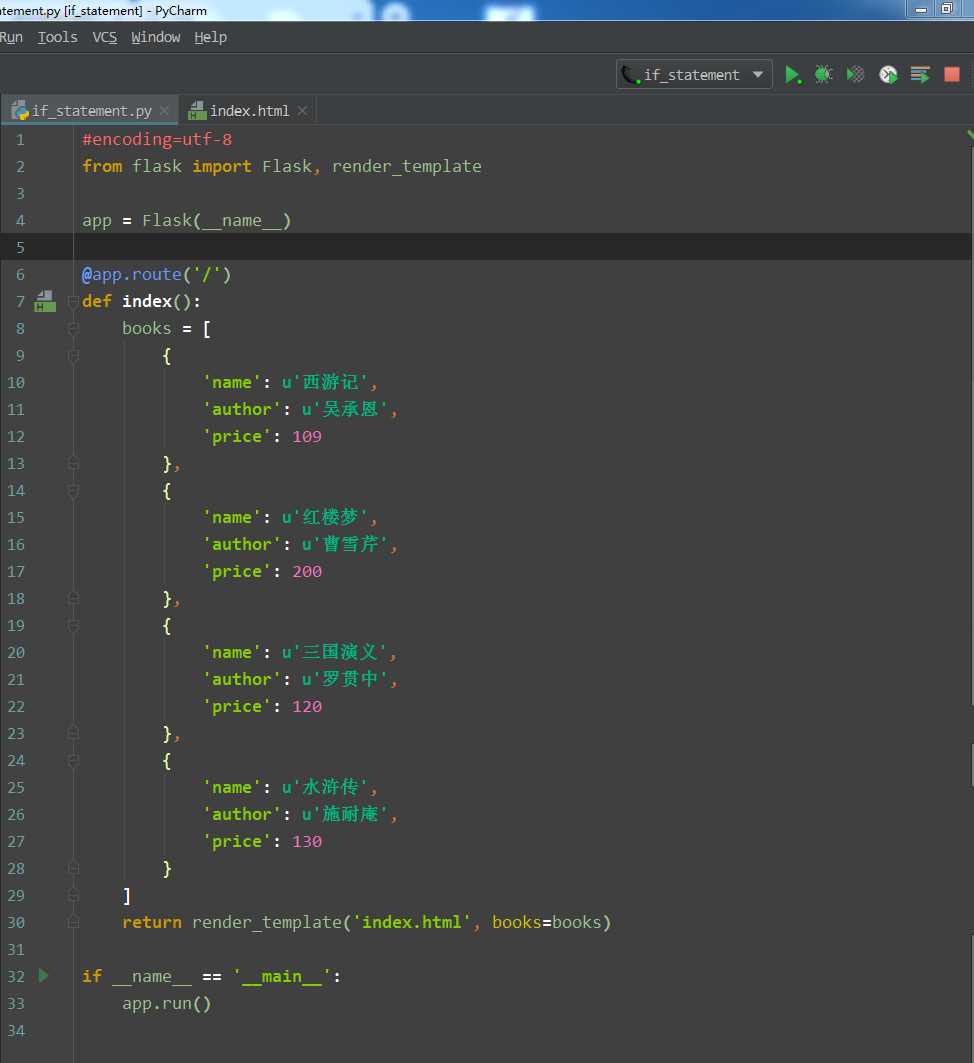Image resolution: width=974 pixels, height=1063 pixels.
Task: Open the Tools menu
Action: tap(58, 37)
